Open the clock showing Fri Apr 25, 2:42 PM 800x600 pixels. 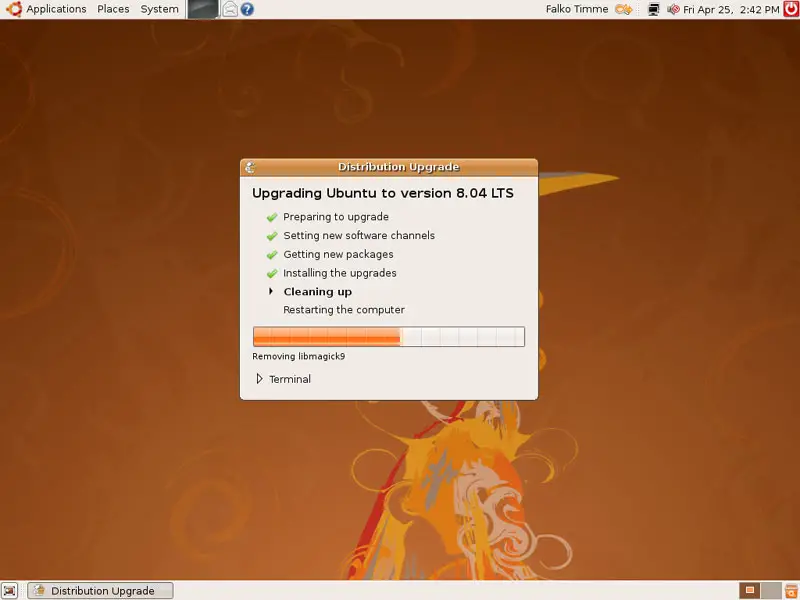coord(731,9)
